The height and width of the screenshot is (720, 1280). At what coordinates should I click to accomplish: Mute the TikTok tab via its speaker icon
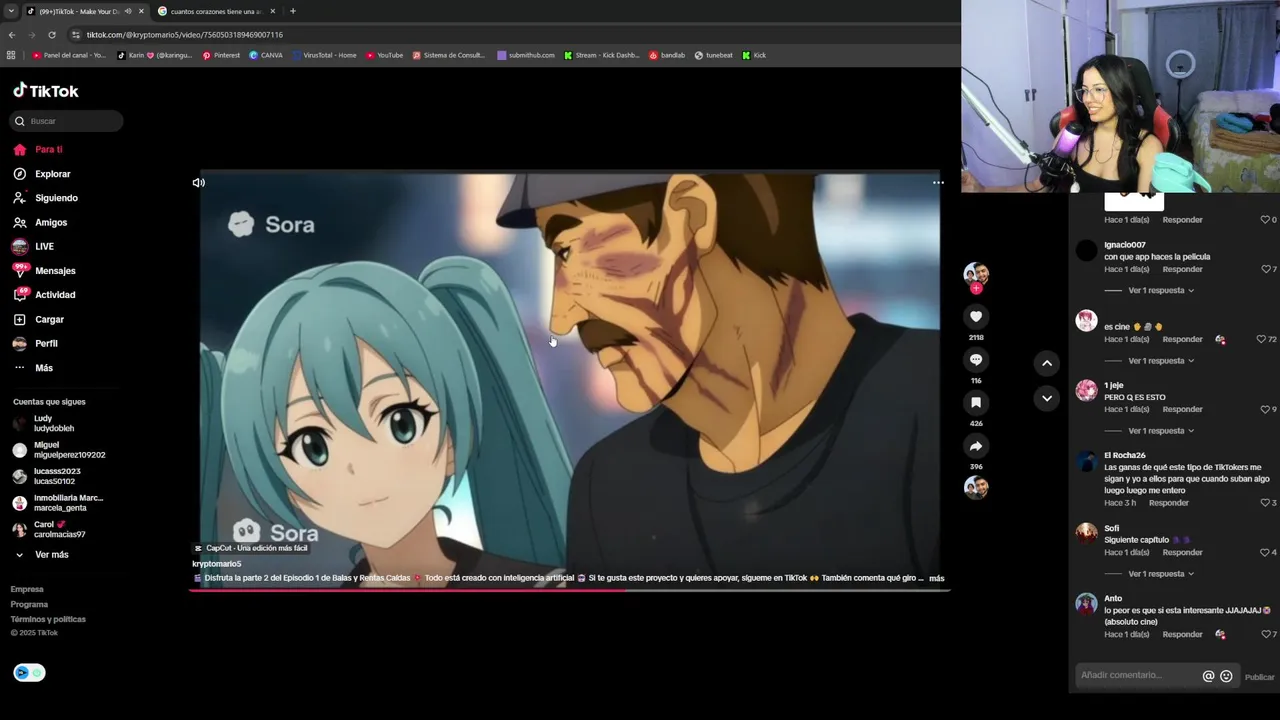tap(128, 11)
